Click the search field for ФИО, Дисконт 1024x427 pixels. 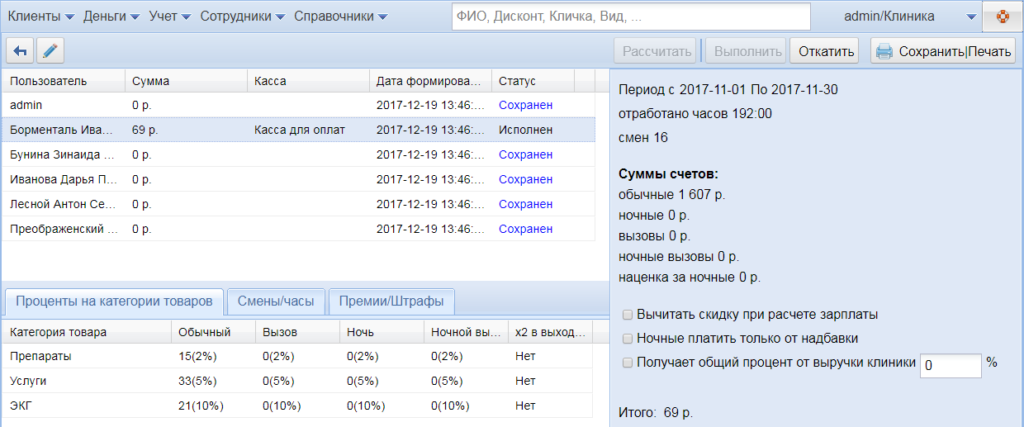[630, 17]
